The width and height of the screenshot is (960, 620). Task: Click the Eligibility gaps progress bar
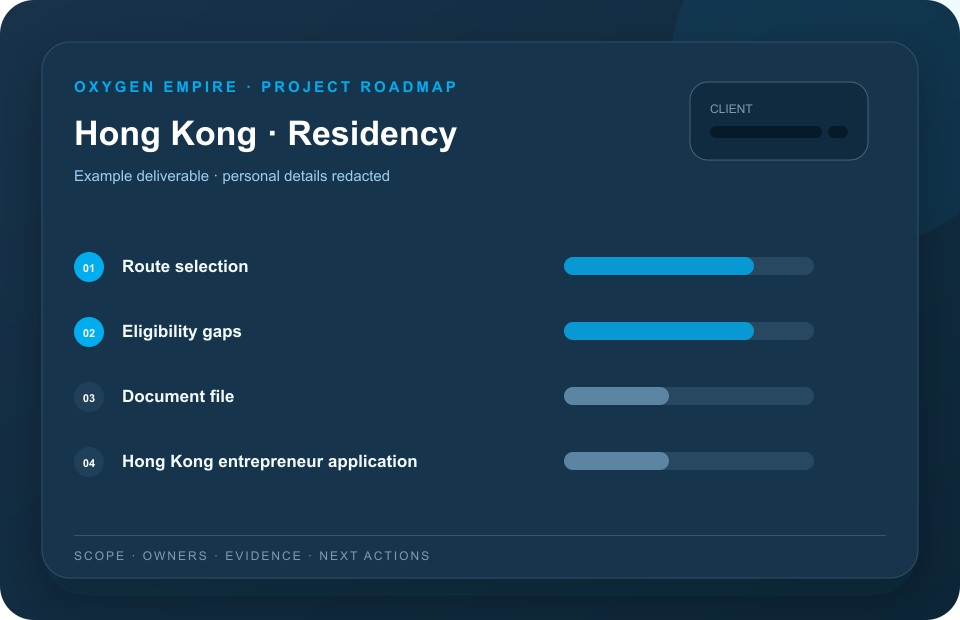tap(689, 331)
